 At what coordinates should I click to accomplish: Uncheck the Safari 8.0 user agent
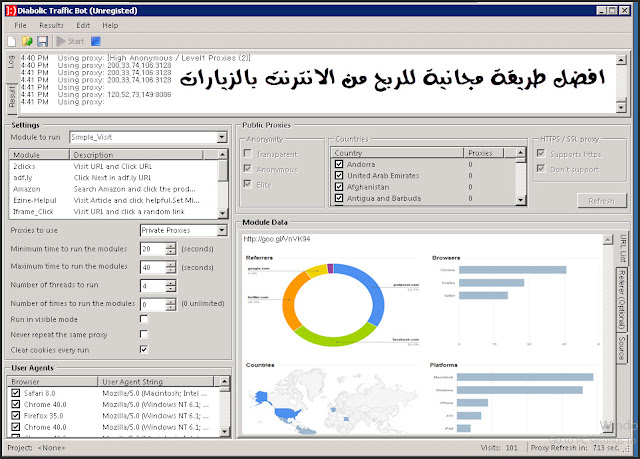16,393
